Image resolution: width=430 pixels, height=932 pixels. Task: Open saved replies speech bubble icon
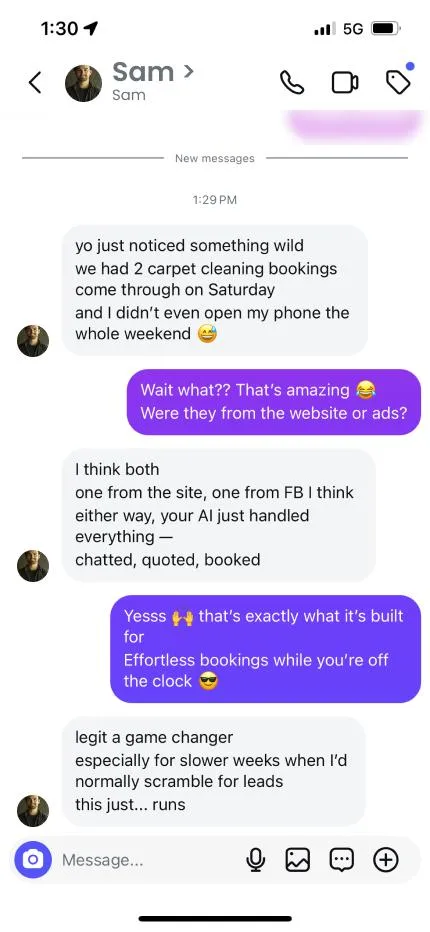[x=341, y=859]
